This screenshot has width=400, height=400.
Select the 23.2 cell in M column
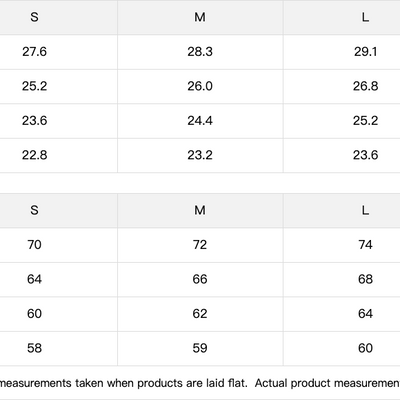[200, 155]
